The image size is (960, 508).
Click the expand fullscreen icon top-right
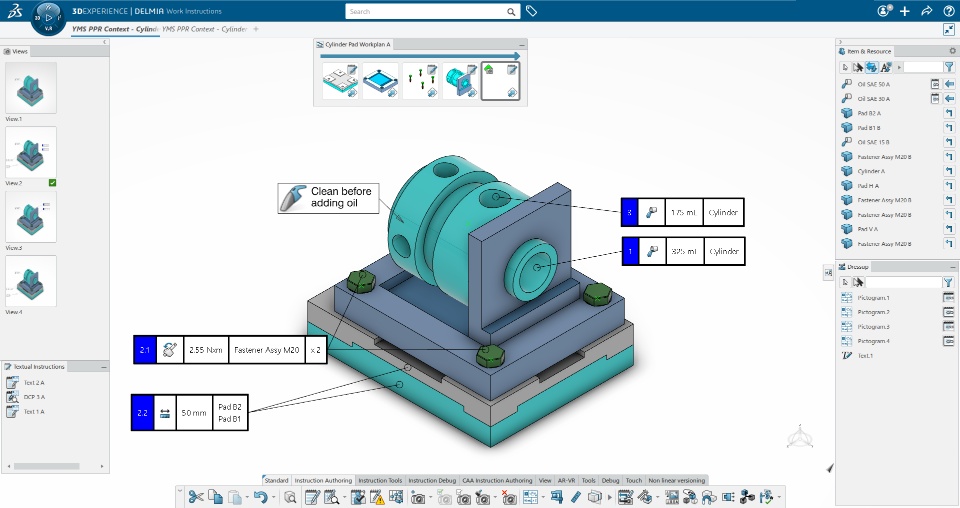[949, 29]
